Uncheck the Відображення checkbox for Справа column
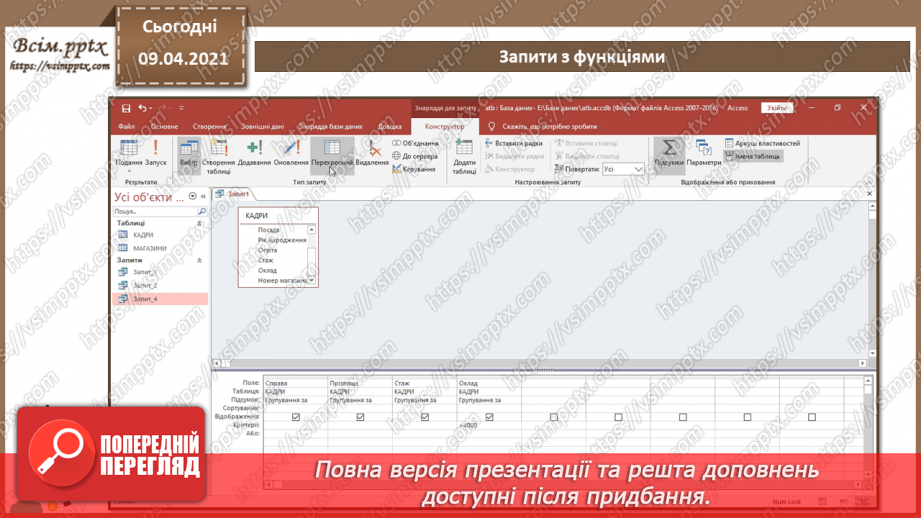Screen dimensions: 921x518 coord(296,417)
